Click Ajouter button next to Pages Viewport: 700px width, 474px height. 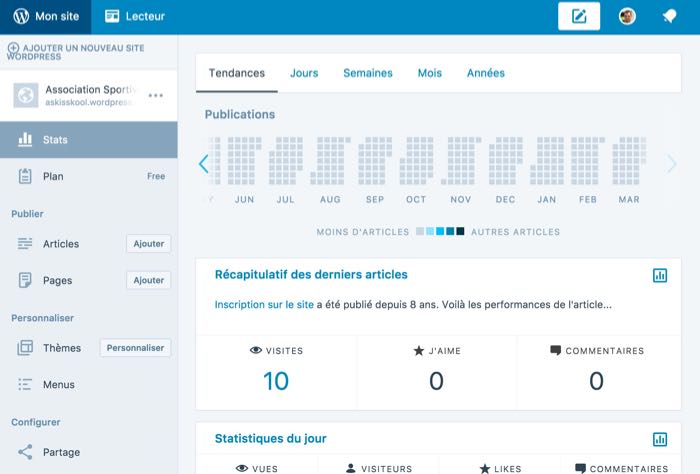pyautogui.click(x=148, y=280)
